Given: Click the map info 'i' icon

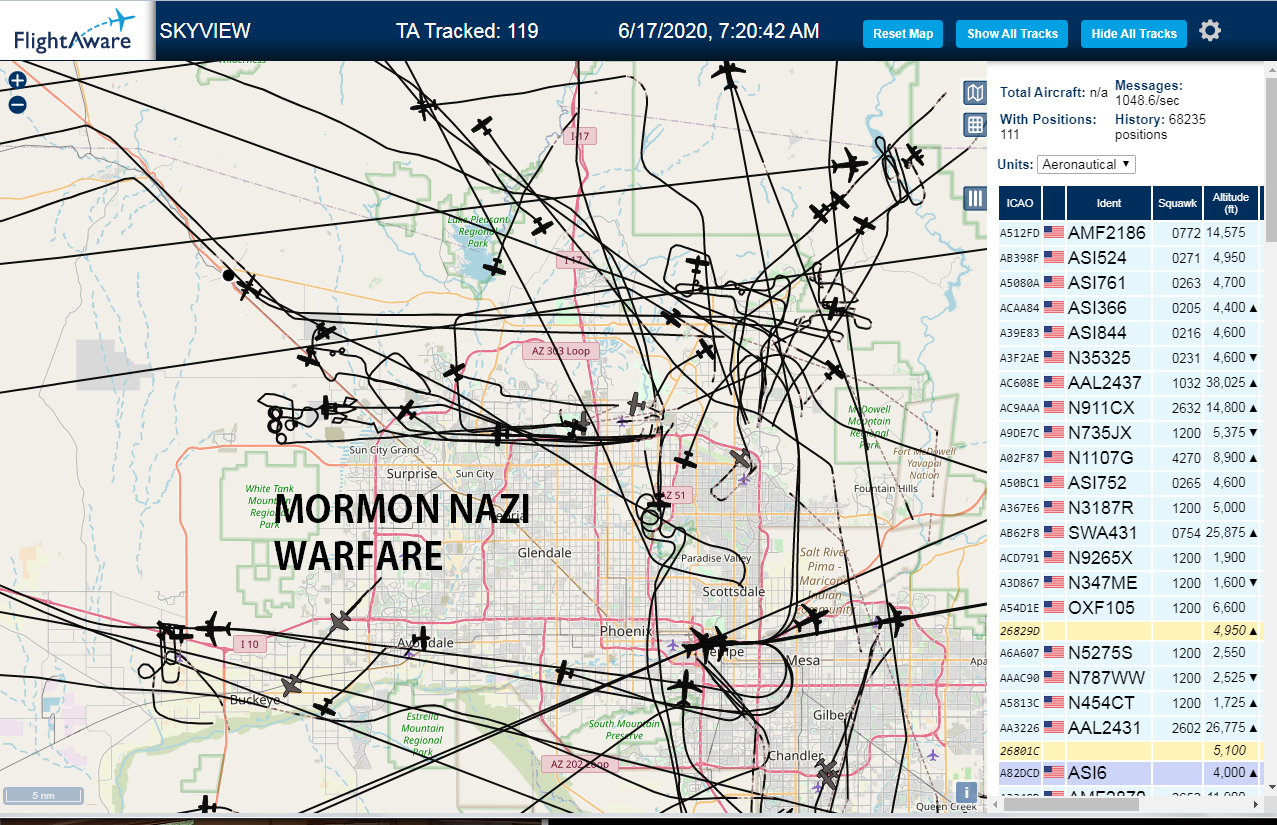Looking at the screenshot, I should pos(968,795).
